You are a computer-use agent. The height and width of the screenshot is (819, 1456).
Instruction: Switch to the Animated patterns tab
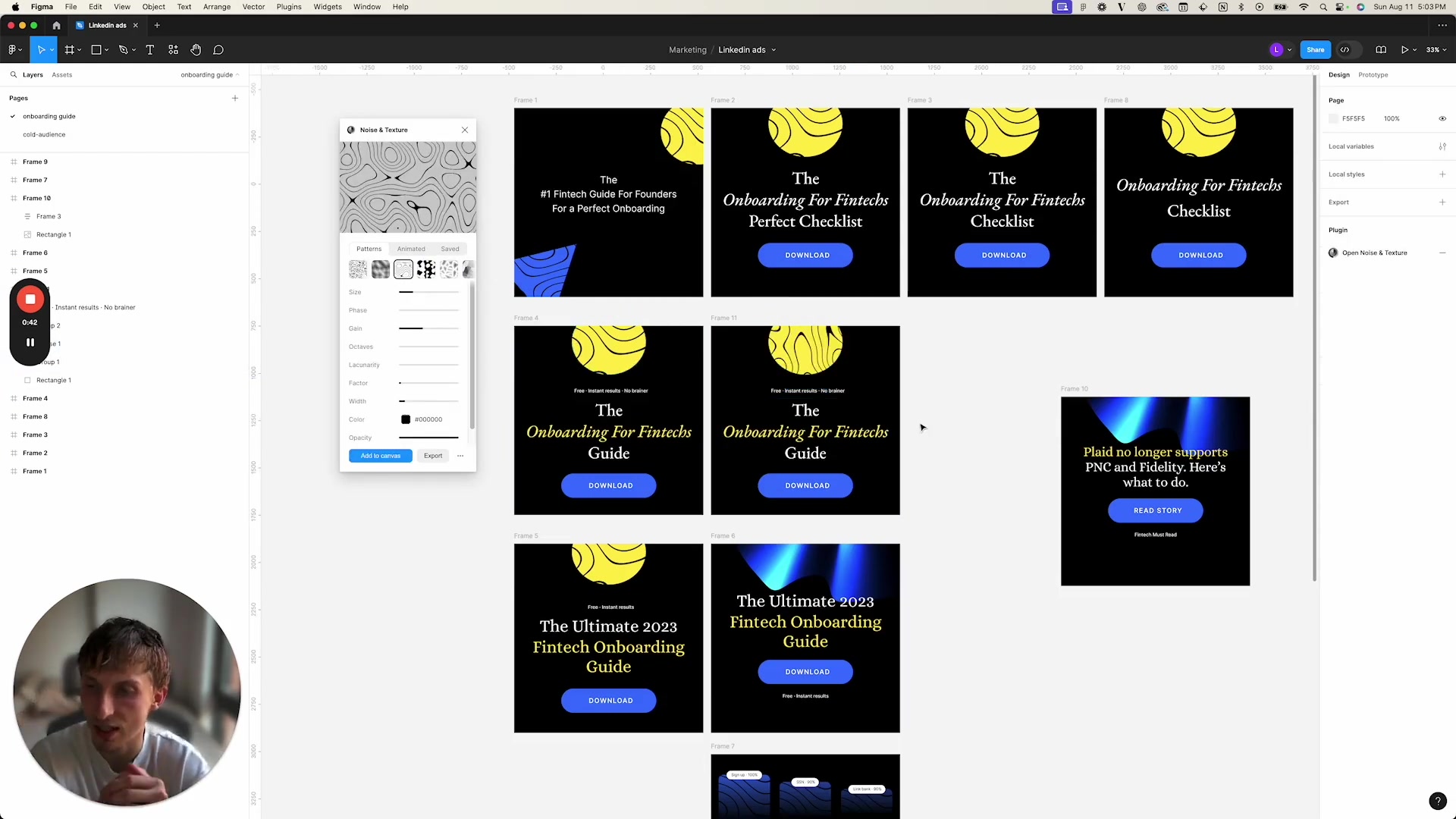411,249
